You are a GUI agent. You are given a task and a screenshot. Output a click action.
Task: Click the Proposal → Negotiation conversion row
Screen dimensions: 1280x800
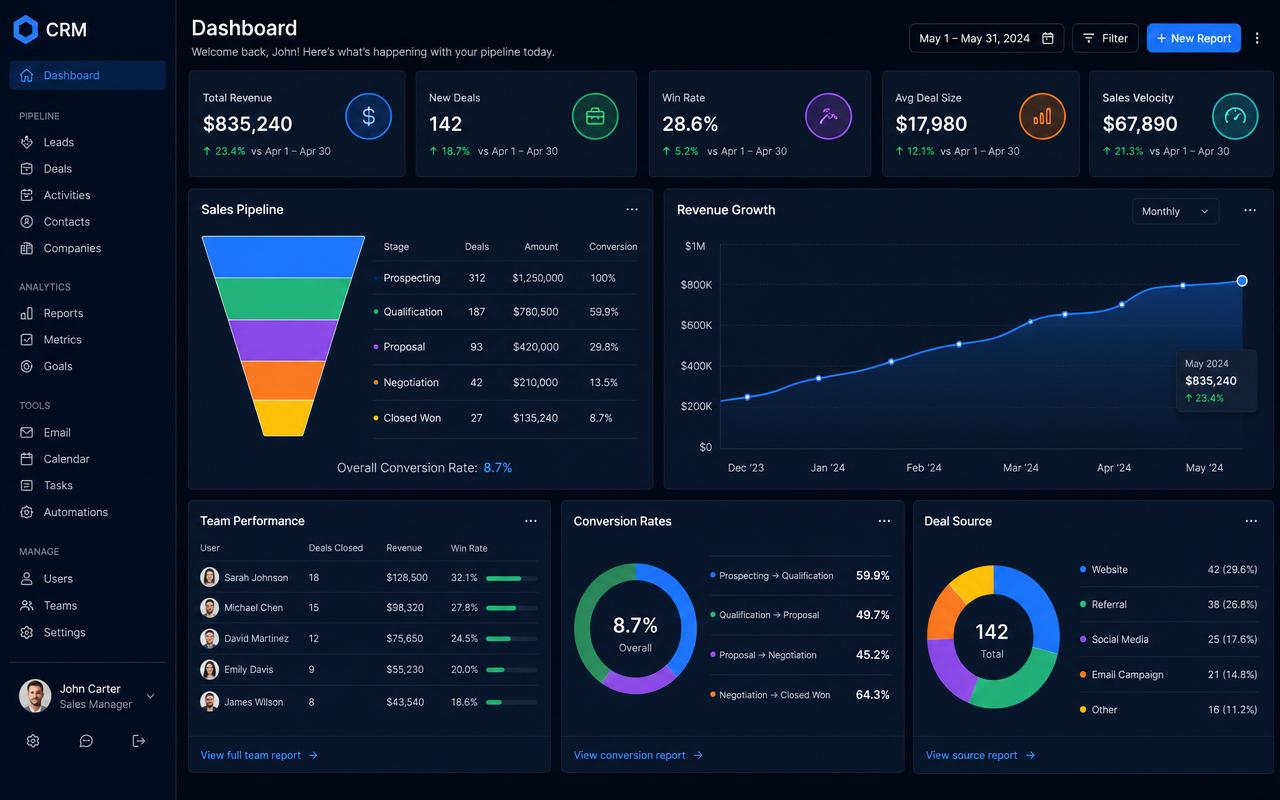click(800, 655)
